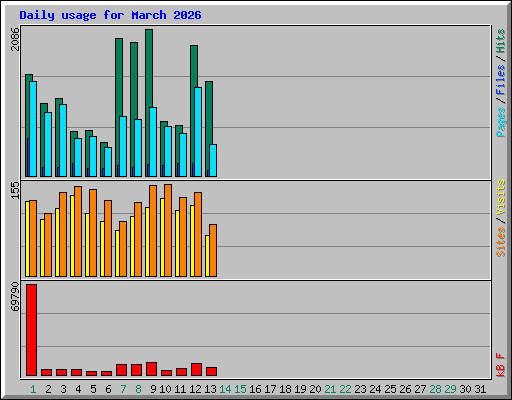The height and width of the screenshot is (400, 512).
Task: Click the "Daily usage for March 2026" title
Action: click(110, 15)
